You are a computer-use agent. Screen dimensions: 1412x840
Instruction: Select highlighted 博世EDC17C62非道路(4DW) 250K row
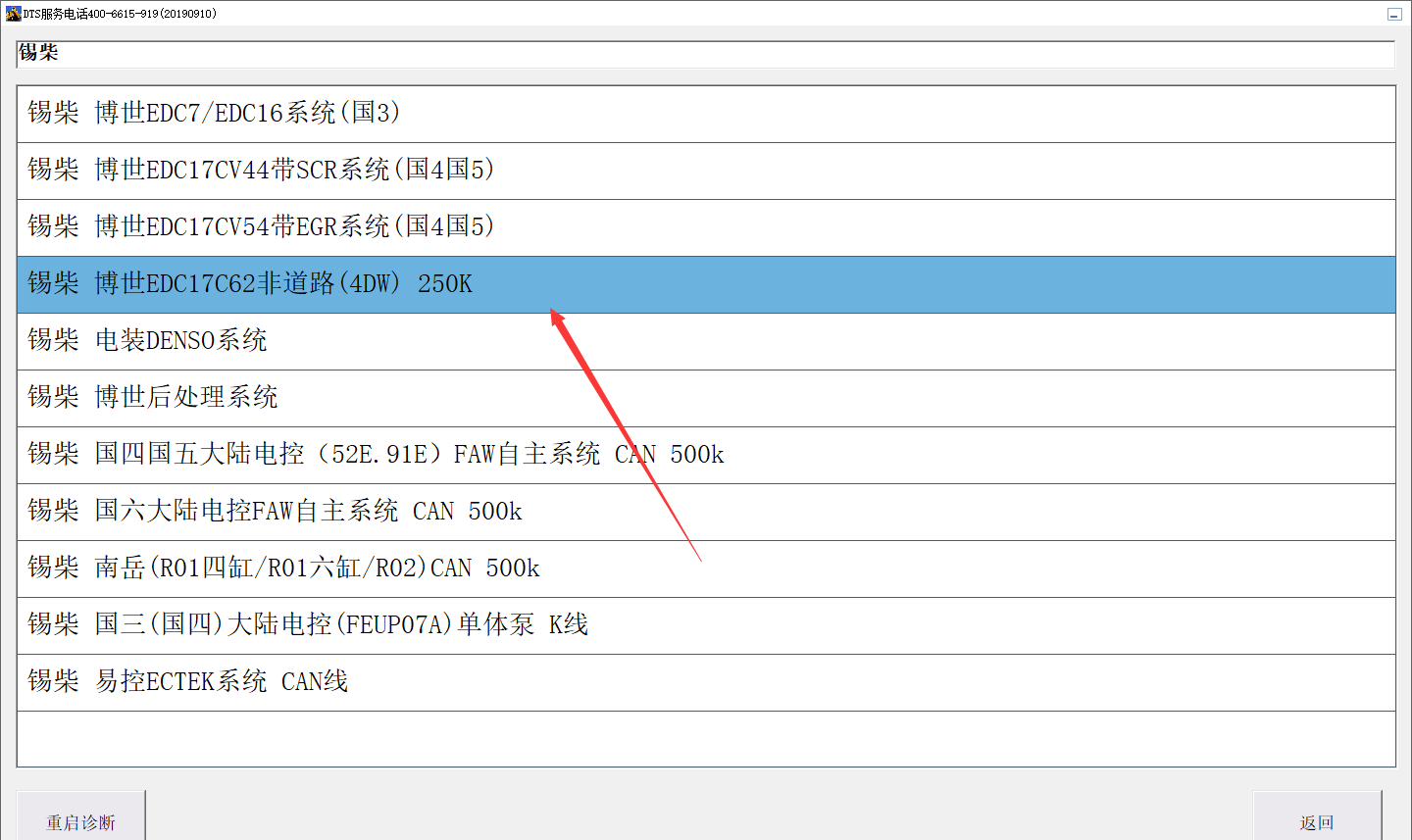pos(706,285)
